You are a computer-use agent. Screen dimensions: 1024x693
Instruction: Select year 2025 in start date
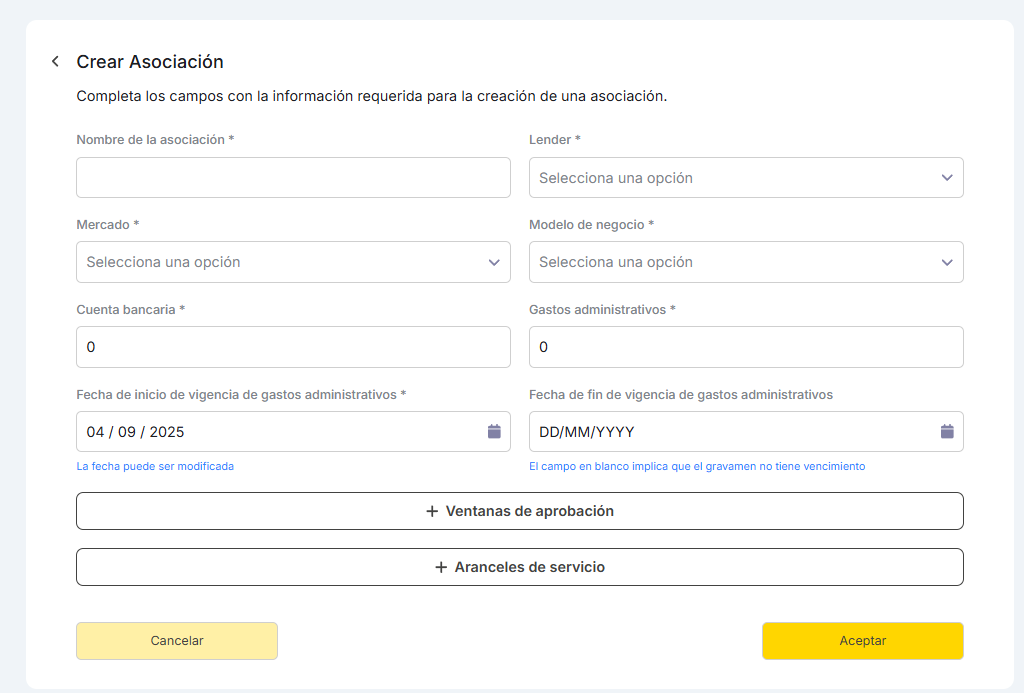point(167,432)
